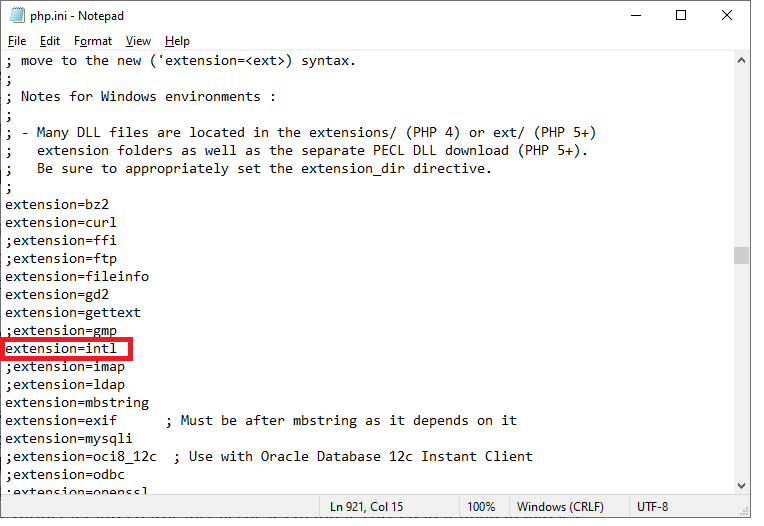Open the Help menu
Image resolution: width=764 pixels, height=526 pixels.
point(177,41)
